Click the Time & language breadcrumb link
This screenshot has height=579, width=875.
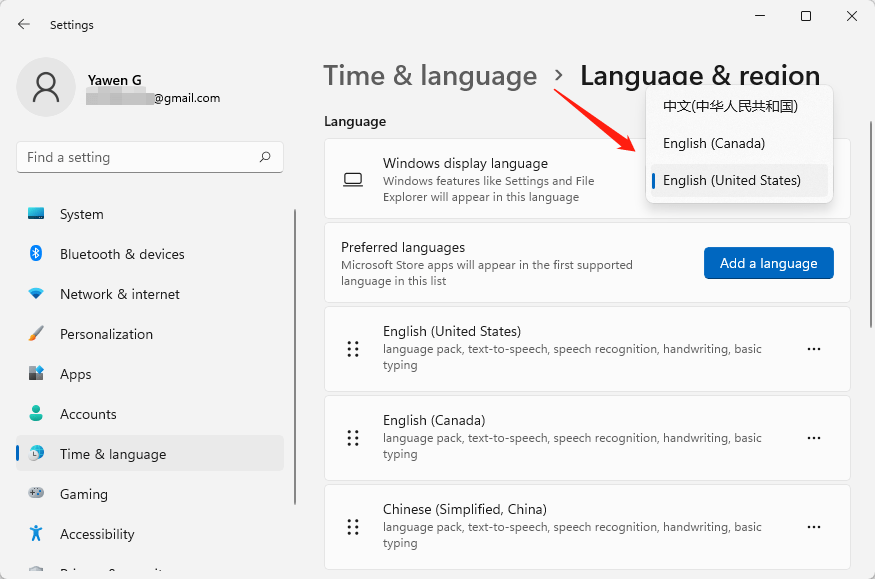coord(430,75)
